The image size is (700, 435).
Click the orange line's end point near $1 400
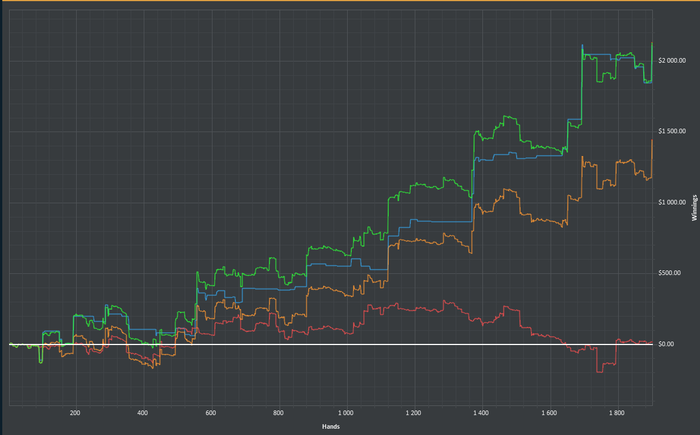[652, 140]
